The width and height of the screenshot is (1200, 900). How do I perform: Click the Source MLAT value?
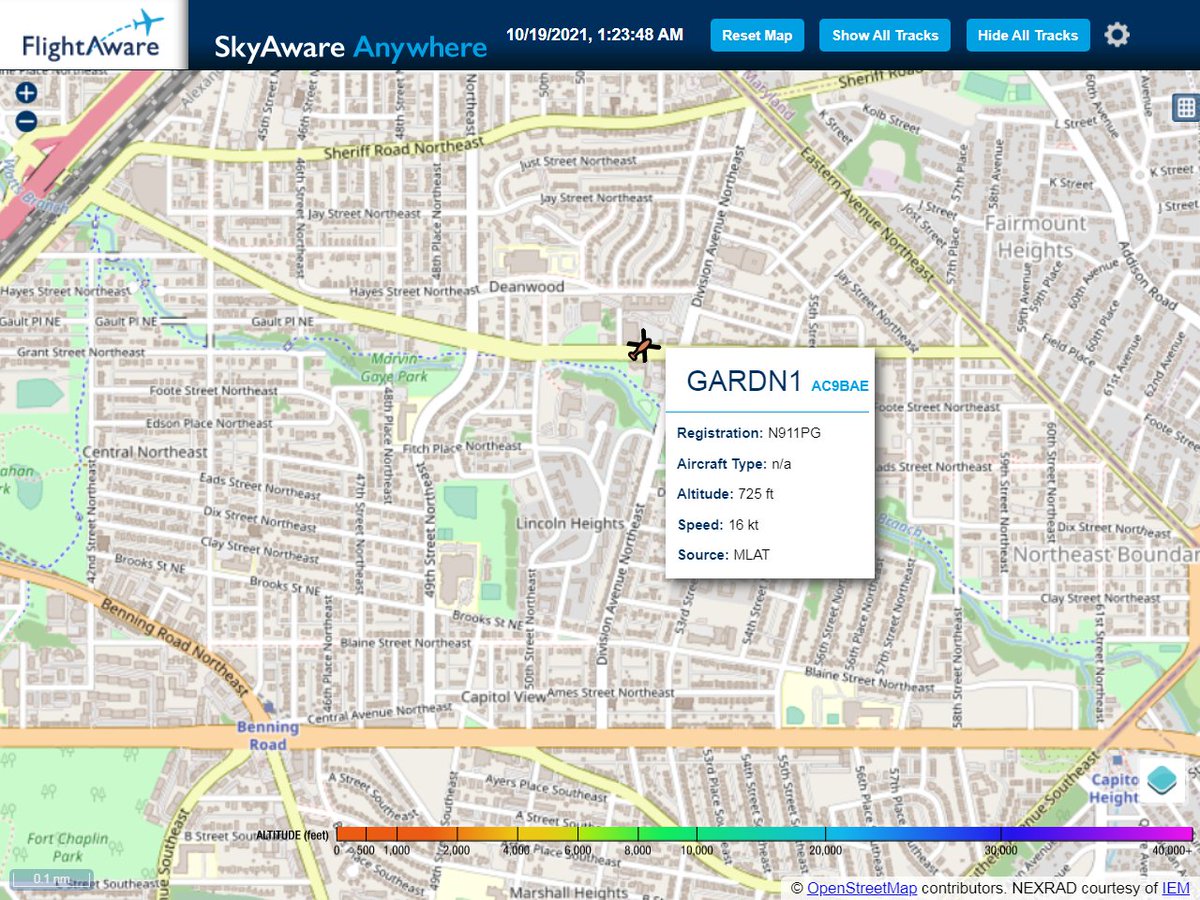751,554
